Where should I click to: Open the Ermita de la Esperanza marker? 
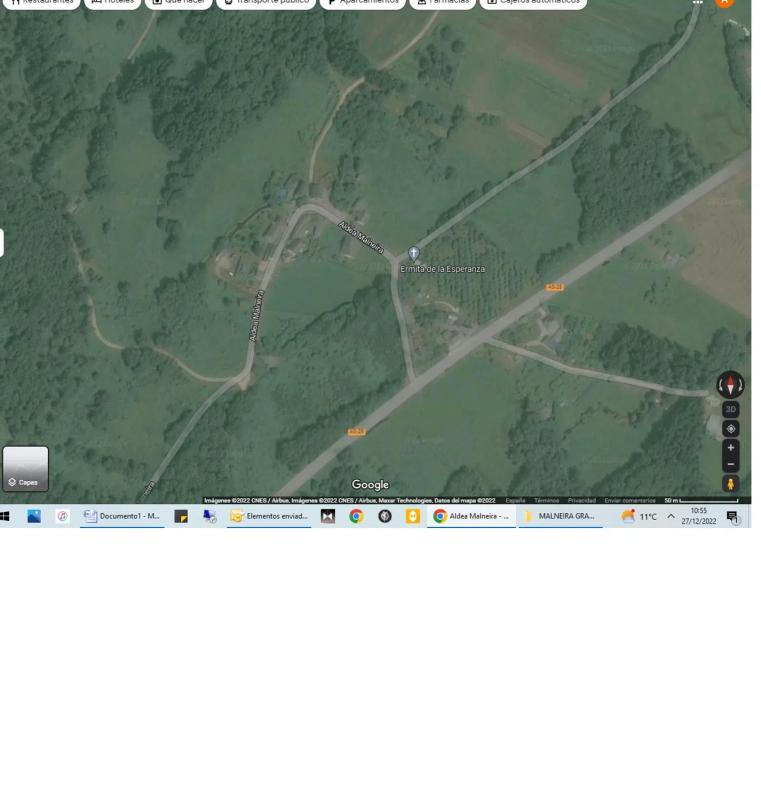413,254
